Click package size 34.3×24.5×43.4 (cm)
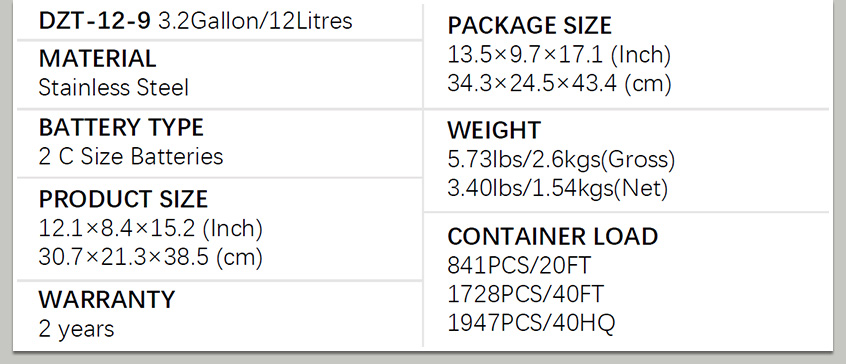The image size is (846, 364). 560,84
